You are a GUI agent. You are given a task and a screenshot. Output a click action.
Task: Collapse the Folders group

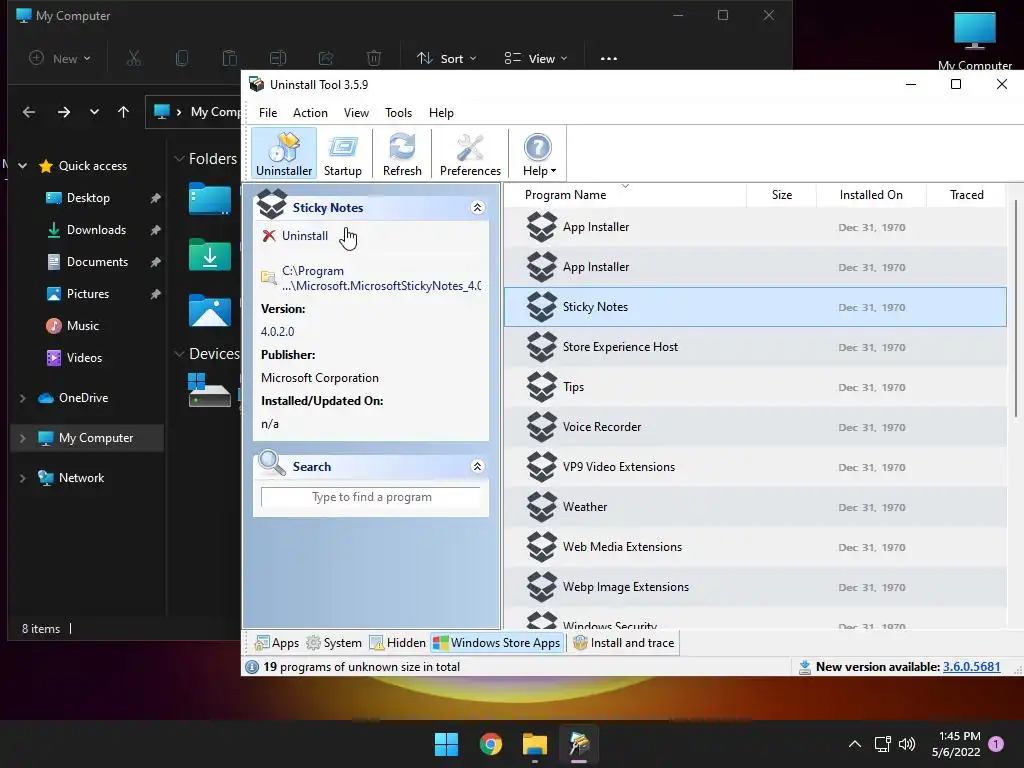click(x=179, y=159)
